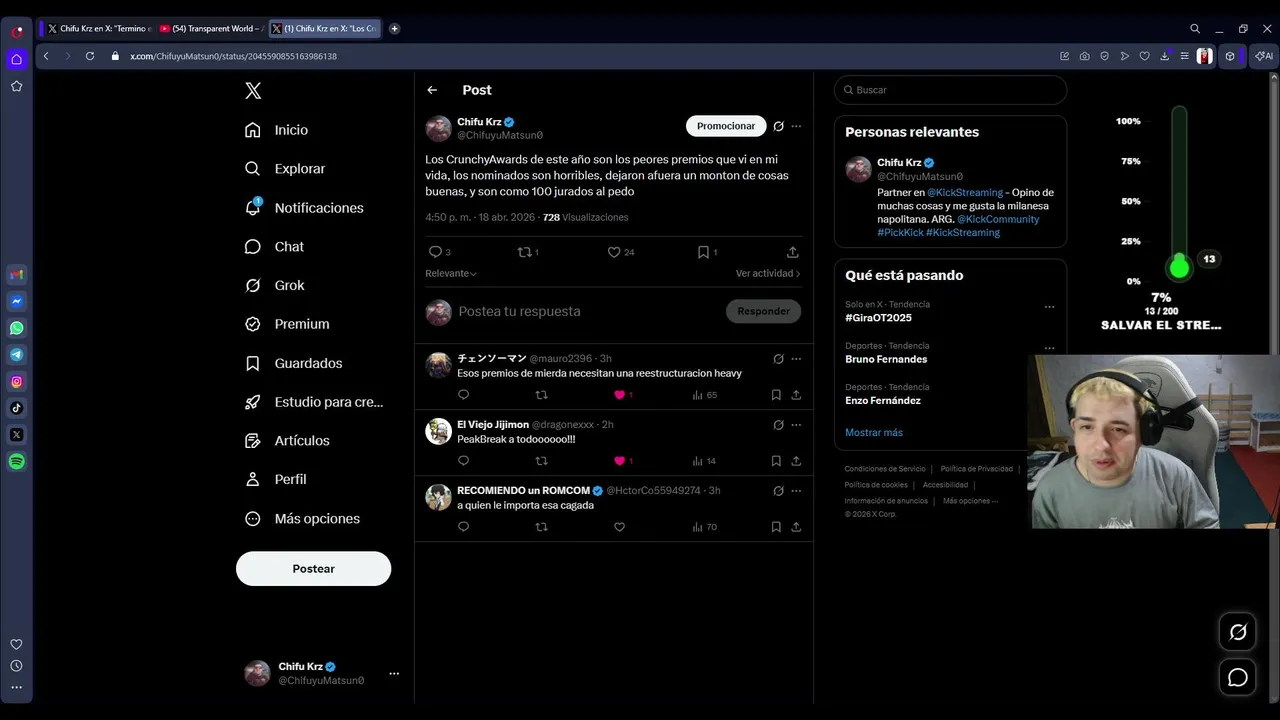
Task: Open Instagram in browser sidebar
Action: 17,381
